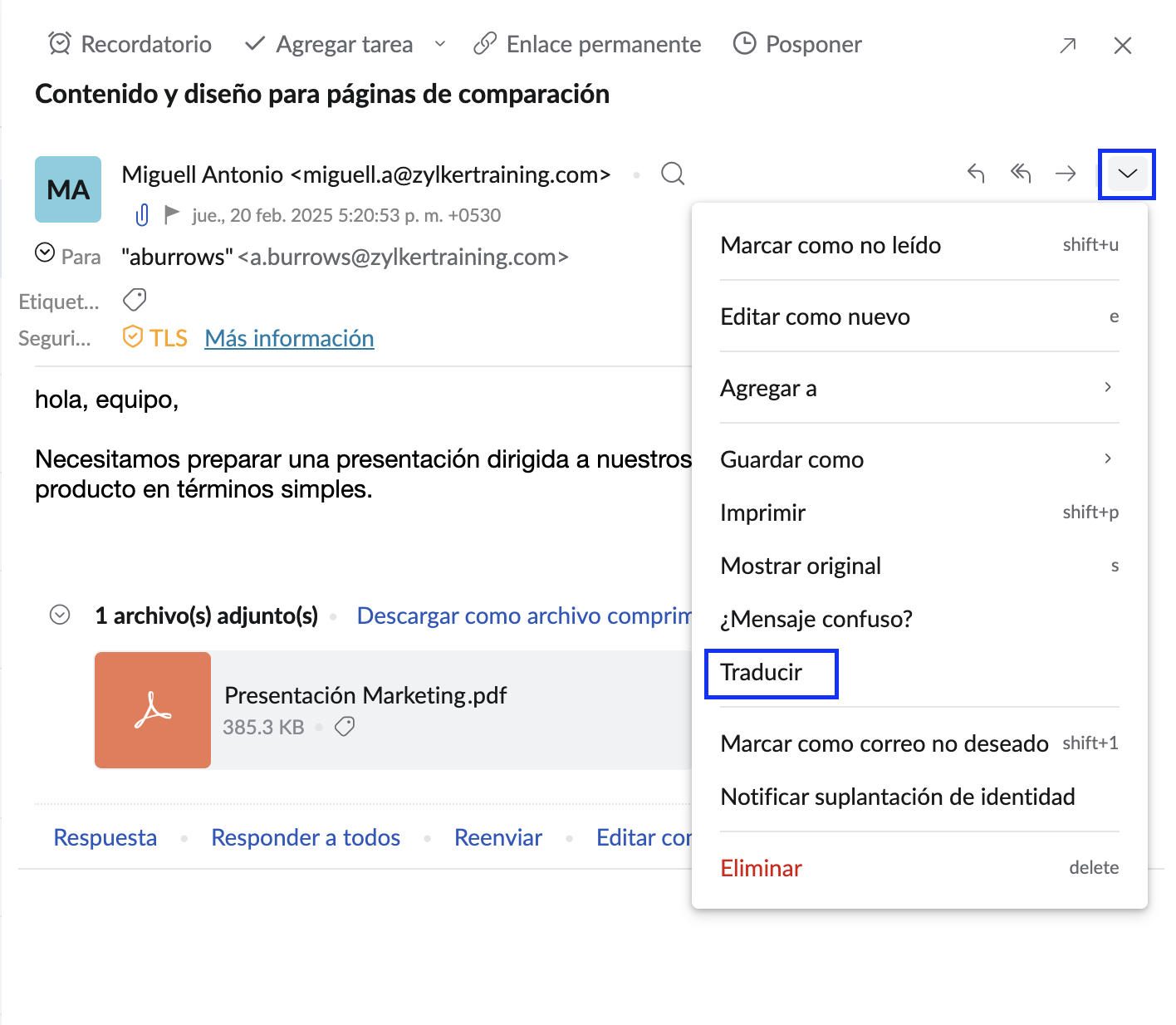Click the Recordatorio alarm clock icon

[x=60, y=43]
